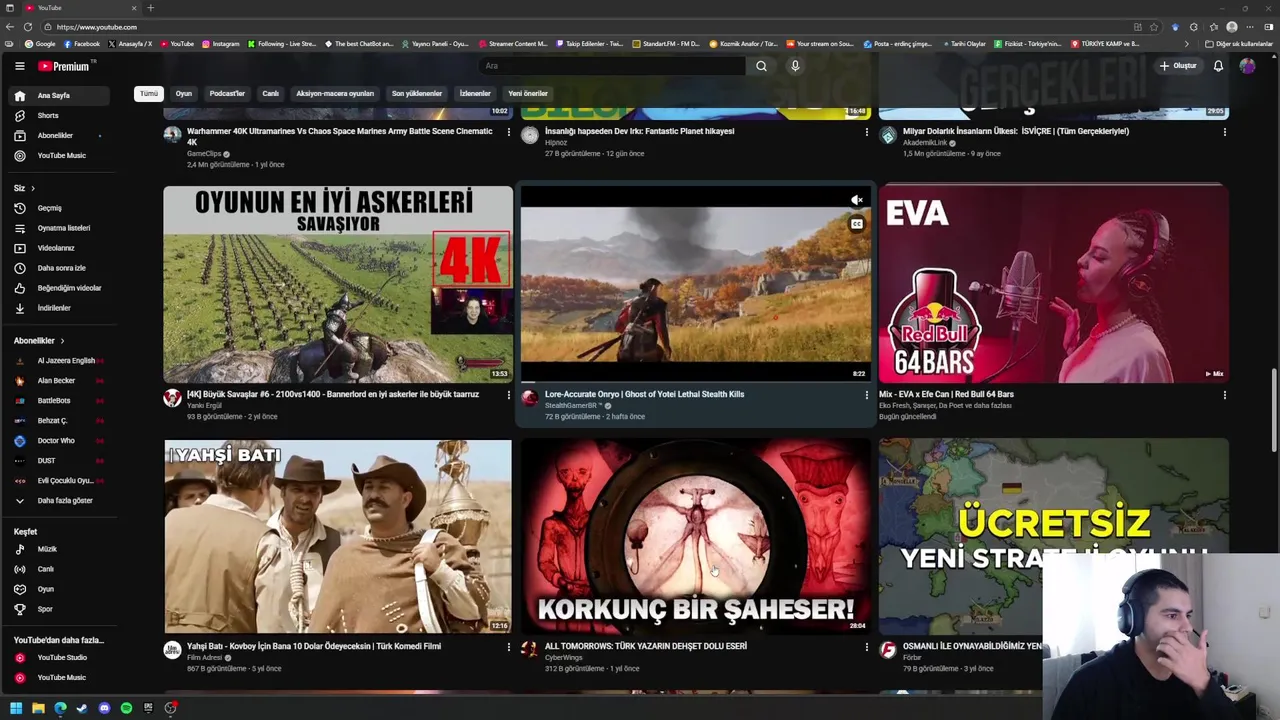Open Daha sonra izle list
Image resolution: width=1280 pixels, height=720 pixels.
pos(60,268)
